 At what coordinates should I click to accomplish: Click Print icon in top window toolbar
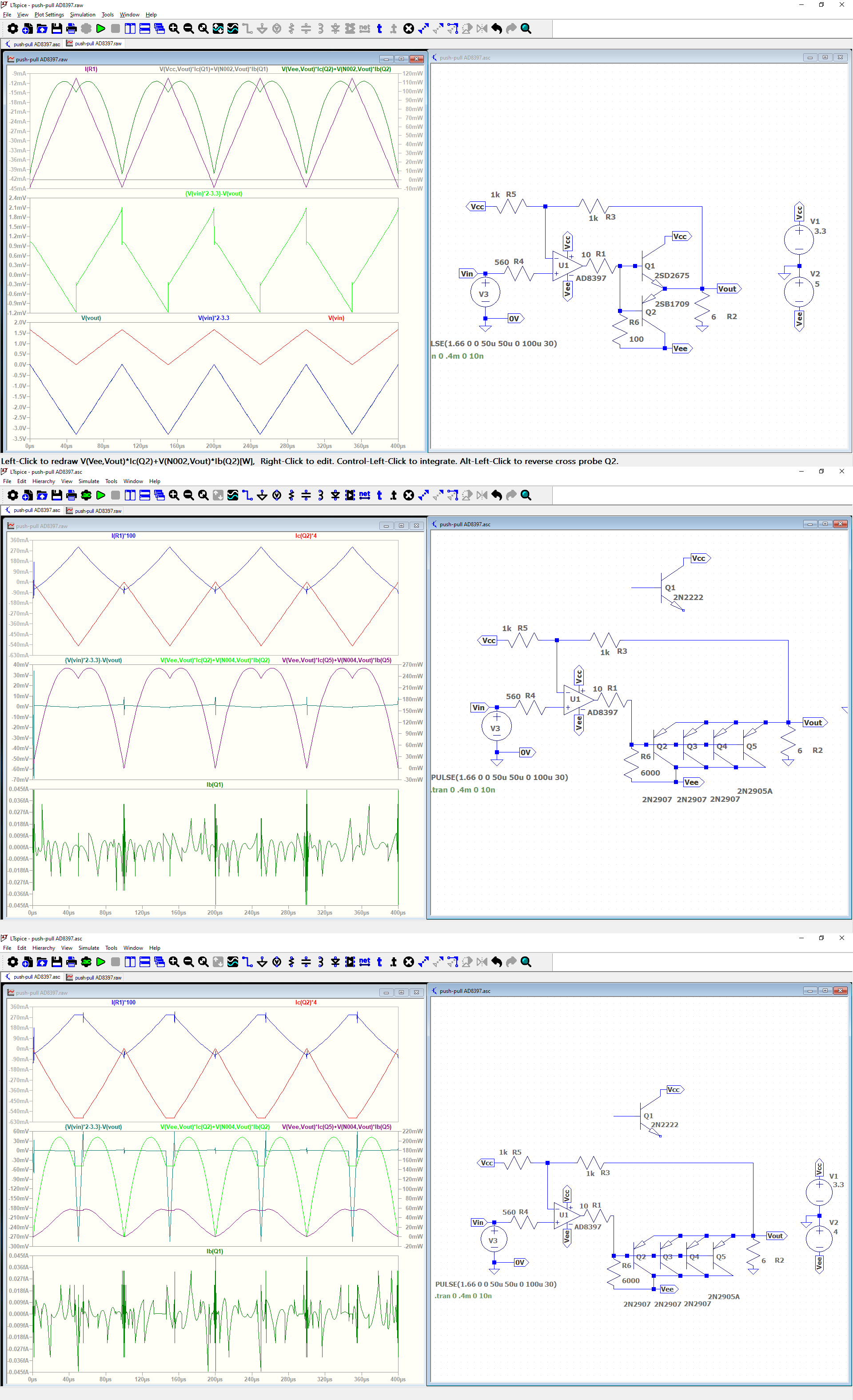tap(72, 28)
